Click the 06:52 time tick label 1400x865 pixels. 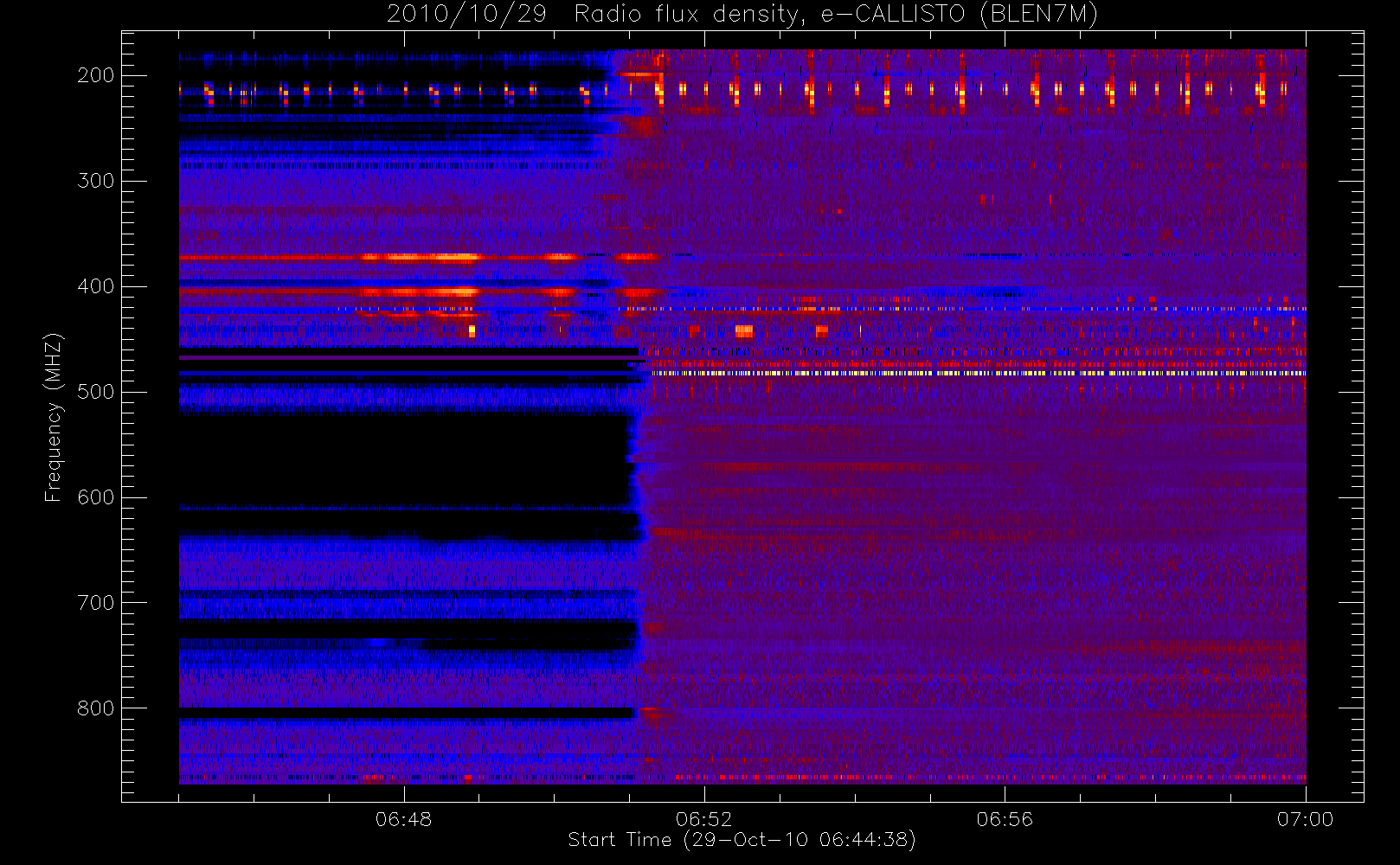click(x=704, y=819)
